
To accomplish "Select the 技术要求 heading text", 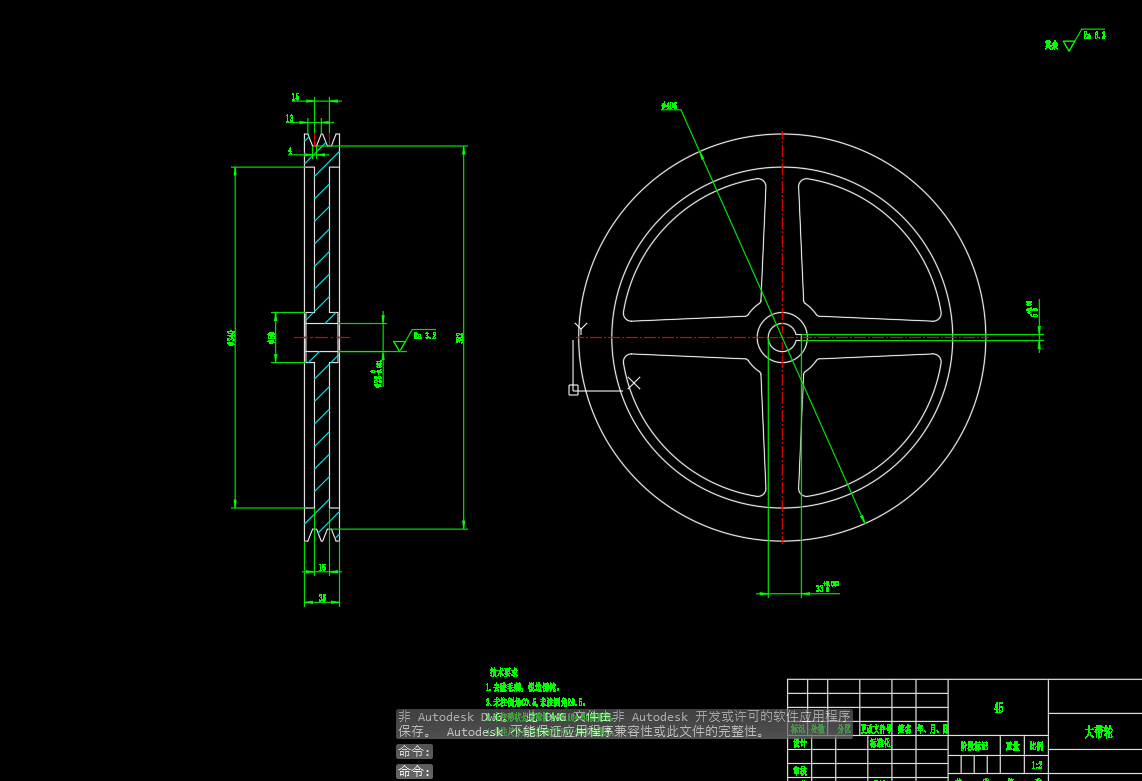I will [x=503, y=672].
